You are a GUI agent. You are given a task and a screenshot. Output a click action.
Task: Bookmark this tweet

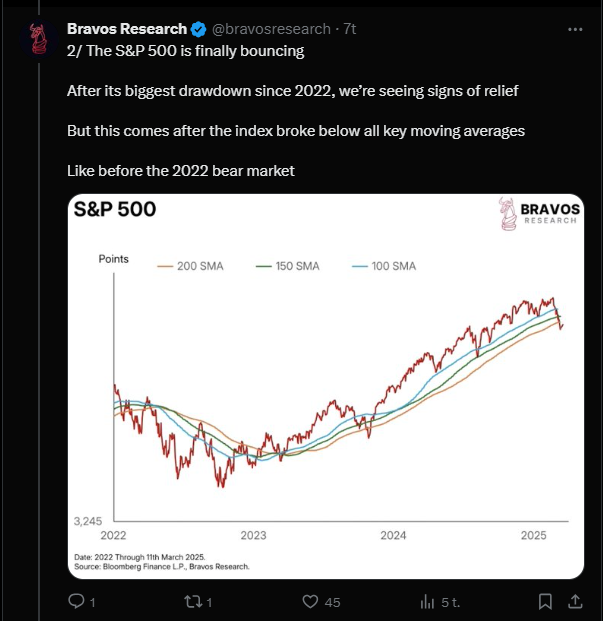tap(545, 602)
